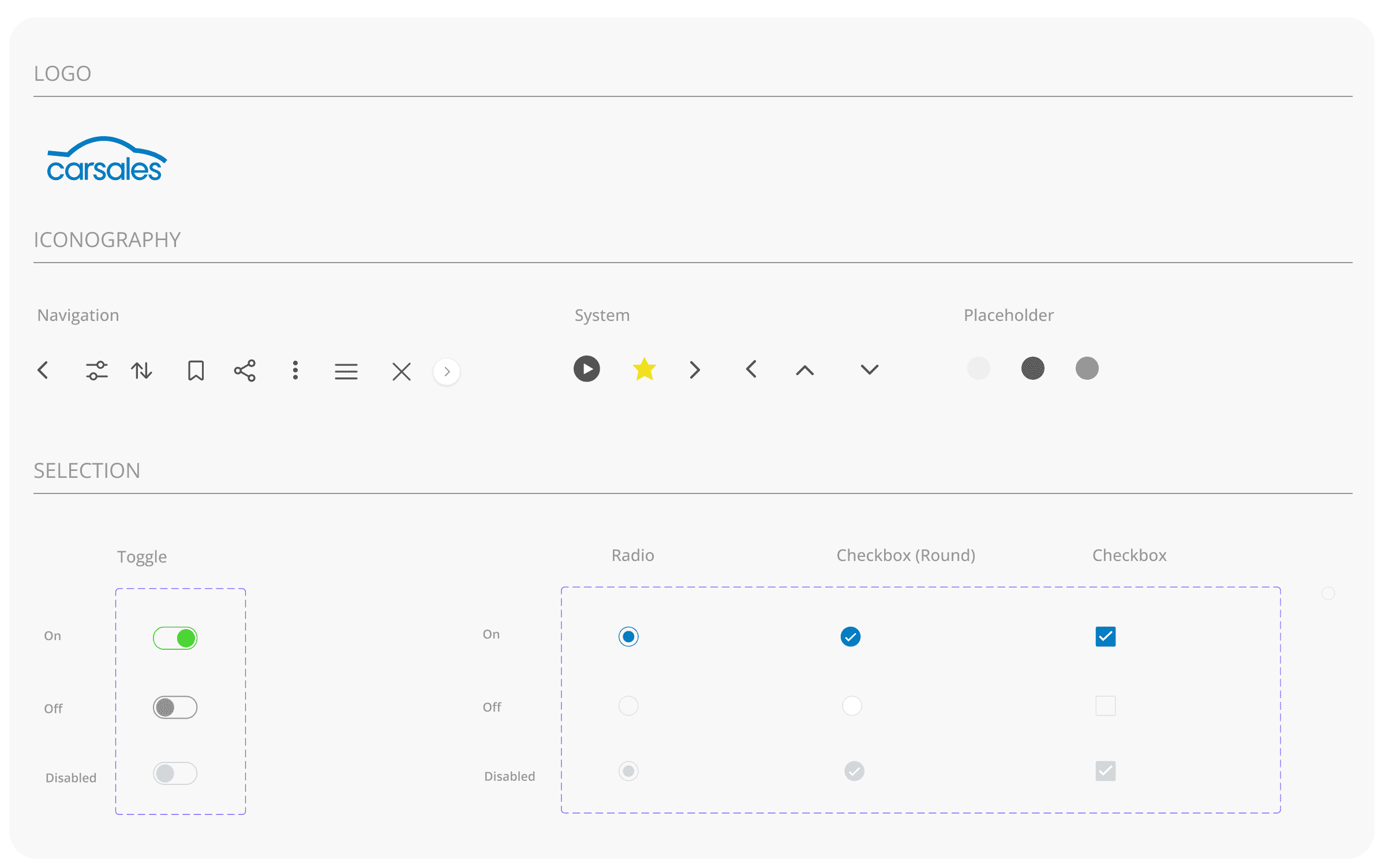Image resolution: width=1385 pixels, height=868 pixels.
Task: Click the Checkbox (Round) column label
Action: [906, 555]
